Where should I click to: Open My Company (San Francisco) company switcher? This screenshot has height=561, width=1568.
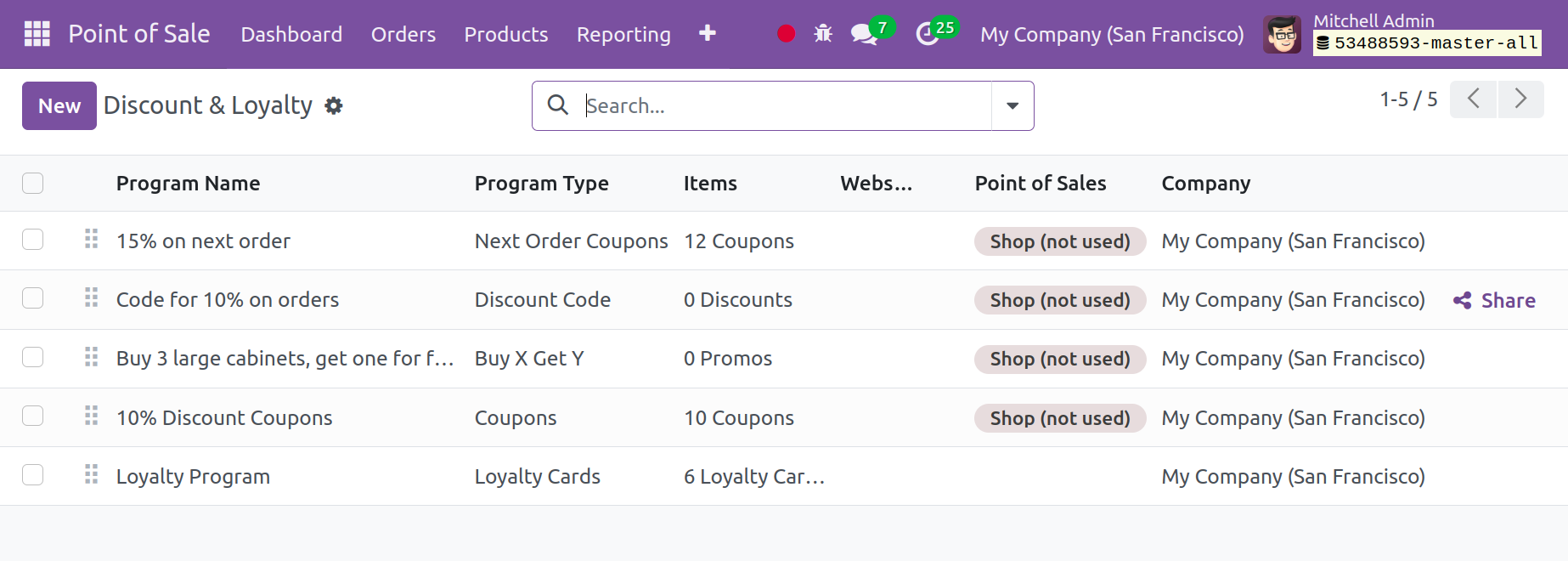(1111, 35)
